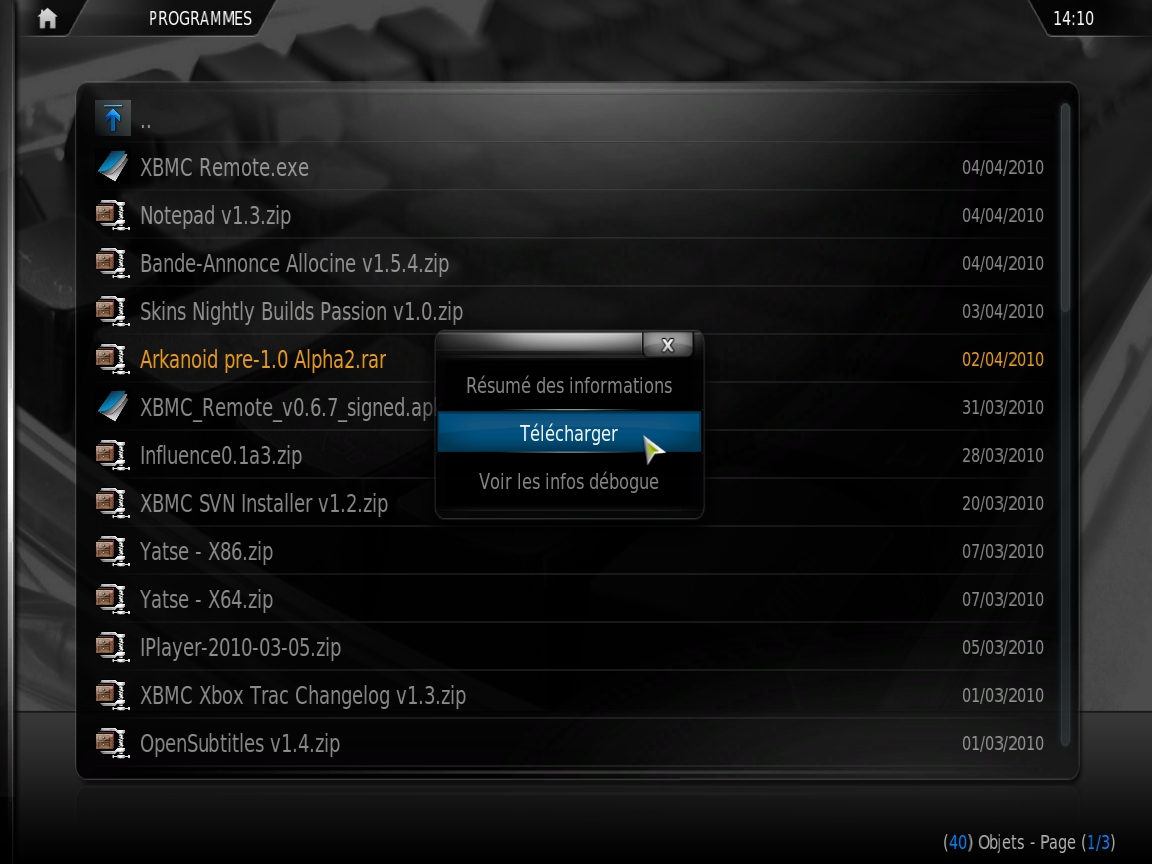This screenshot has width=1152, height=864.
Task: Select Bande-Annonce Allocine v1.5.4.zip filename
Action: click(294, 264)
